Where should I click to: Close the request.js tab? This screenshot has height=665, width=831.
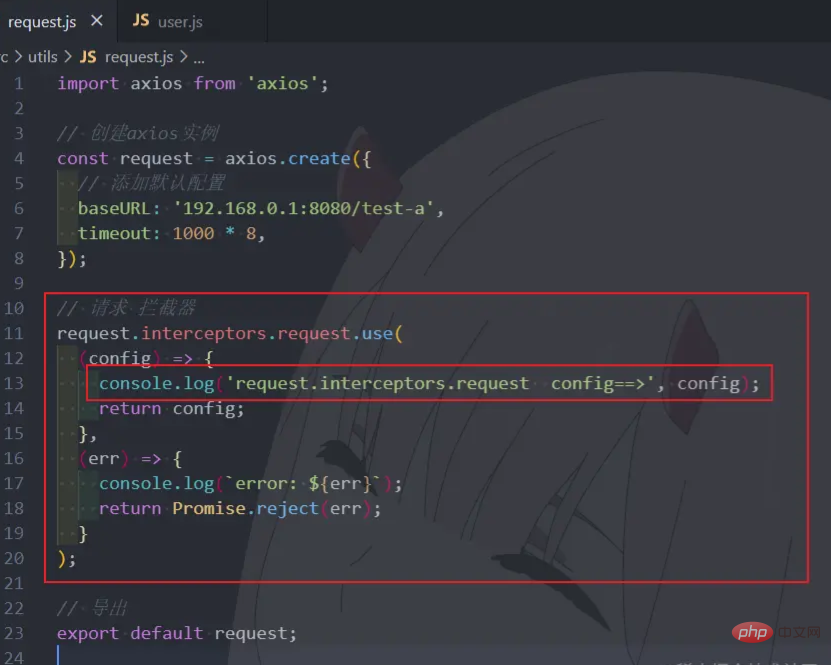96,21
